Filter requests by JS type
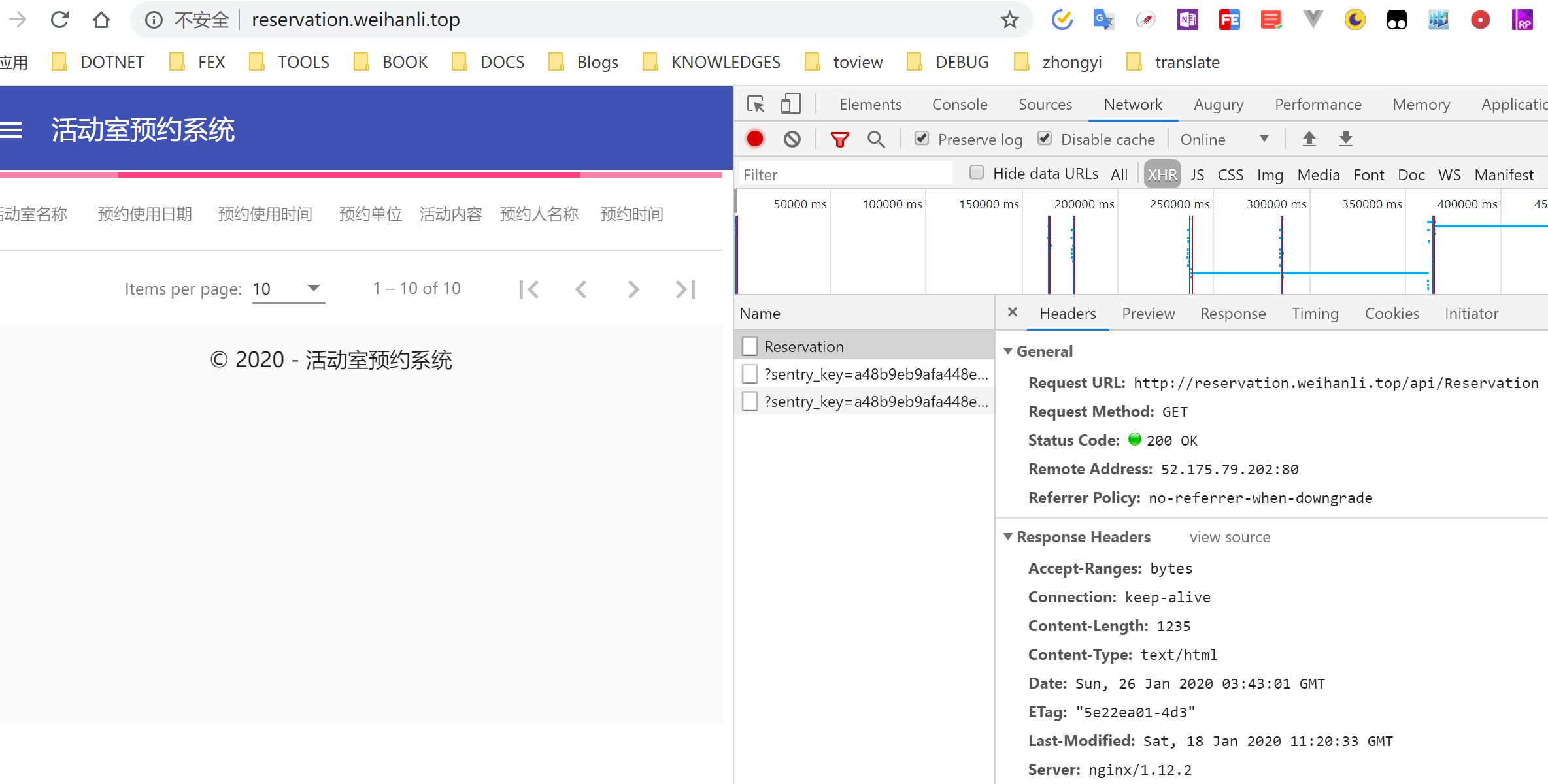The width and height of the screenshot is (1548, 784). 1198,174
